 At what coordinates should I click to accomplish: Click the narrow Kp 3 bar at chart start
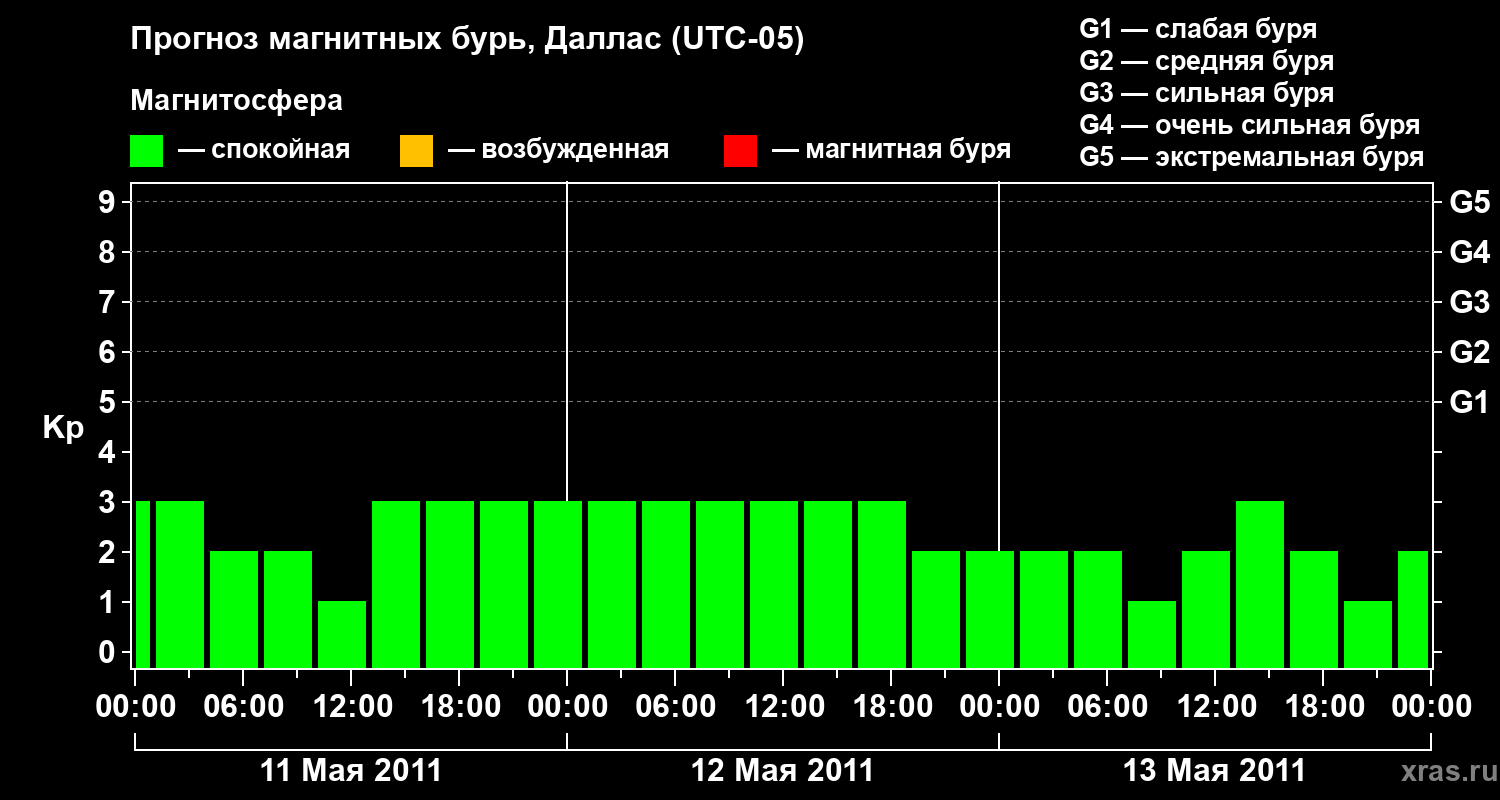click(x=142, y=584)
